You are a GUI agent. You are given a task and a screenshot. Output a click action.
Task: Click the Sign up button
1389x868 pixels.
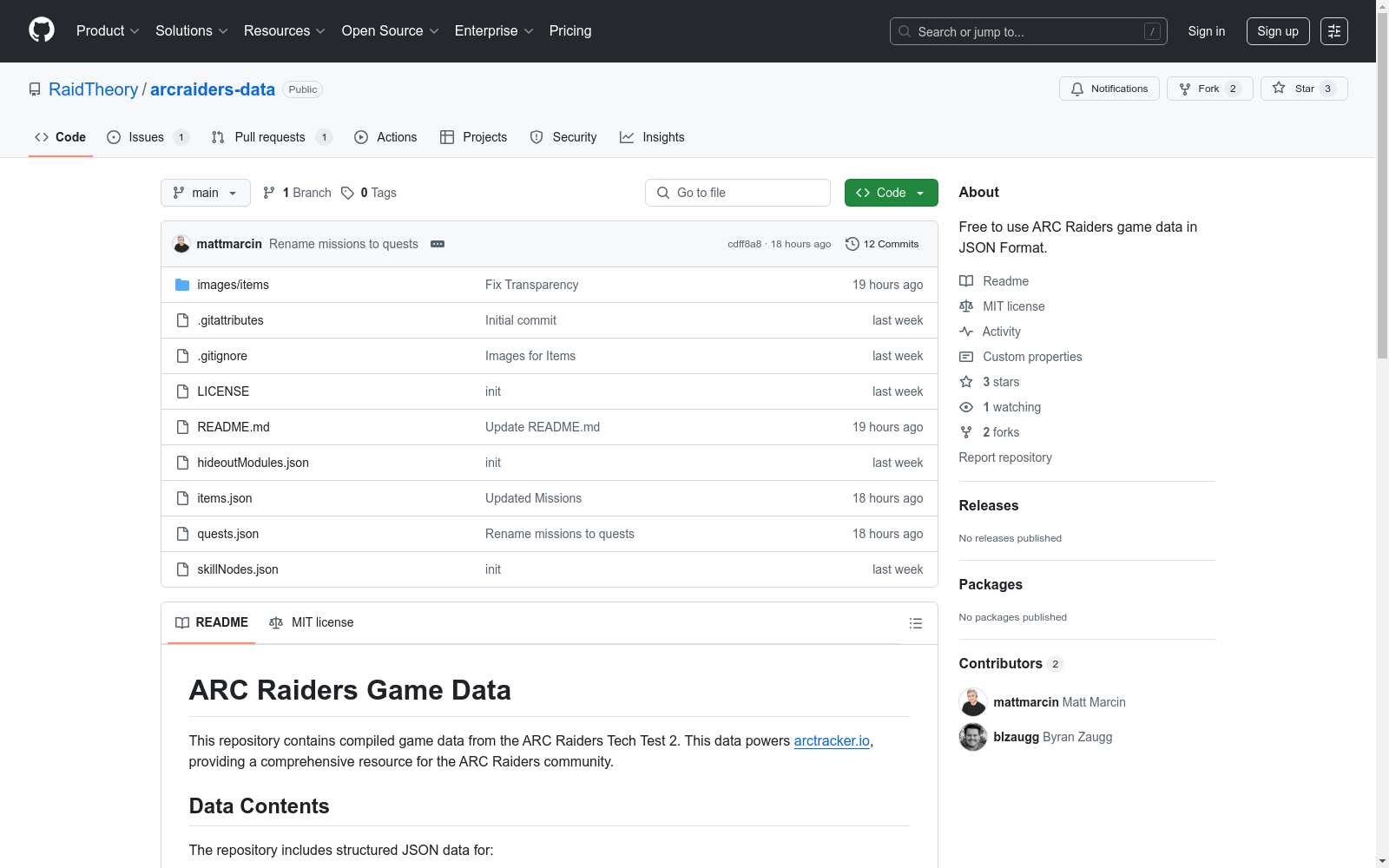[1278, 31]
